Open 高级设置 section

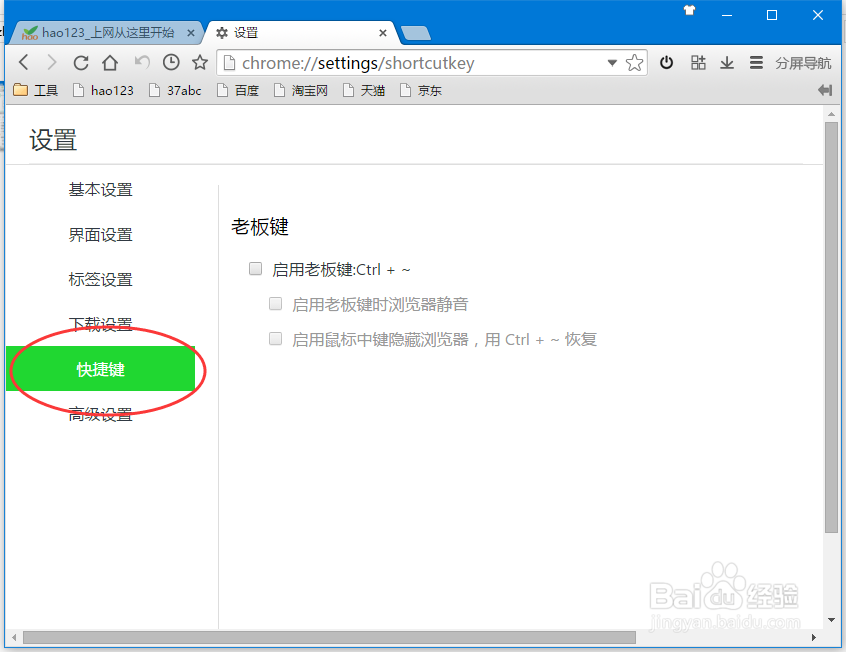click(100, 414)
